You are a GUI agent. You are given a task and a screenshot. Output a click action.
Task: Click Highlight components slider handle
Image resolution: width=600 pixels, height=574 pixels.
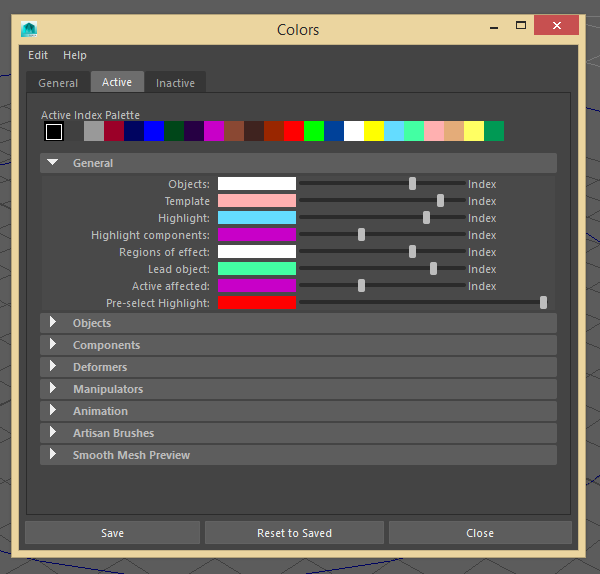click(361, 235)
